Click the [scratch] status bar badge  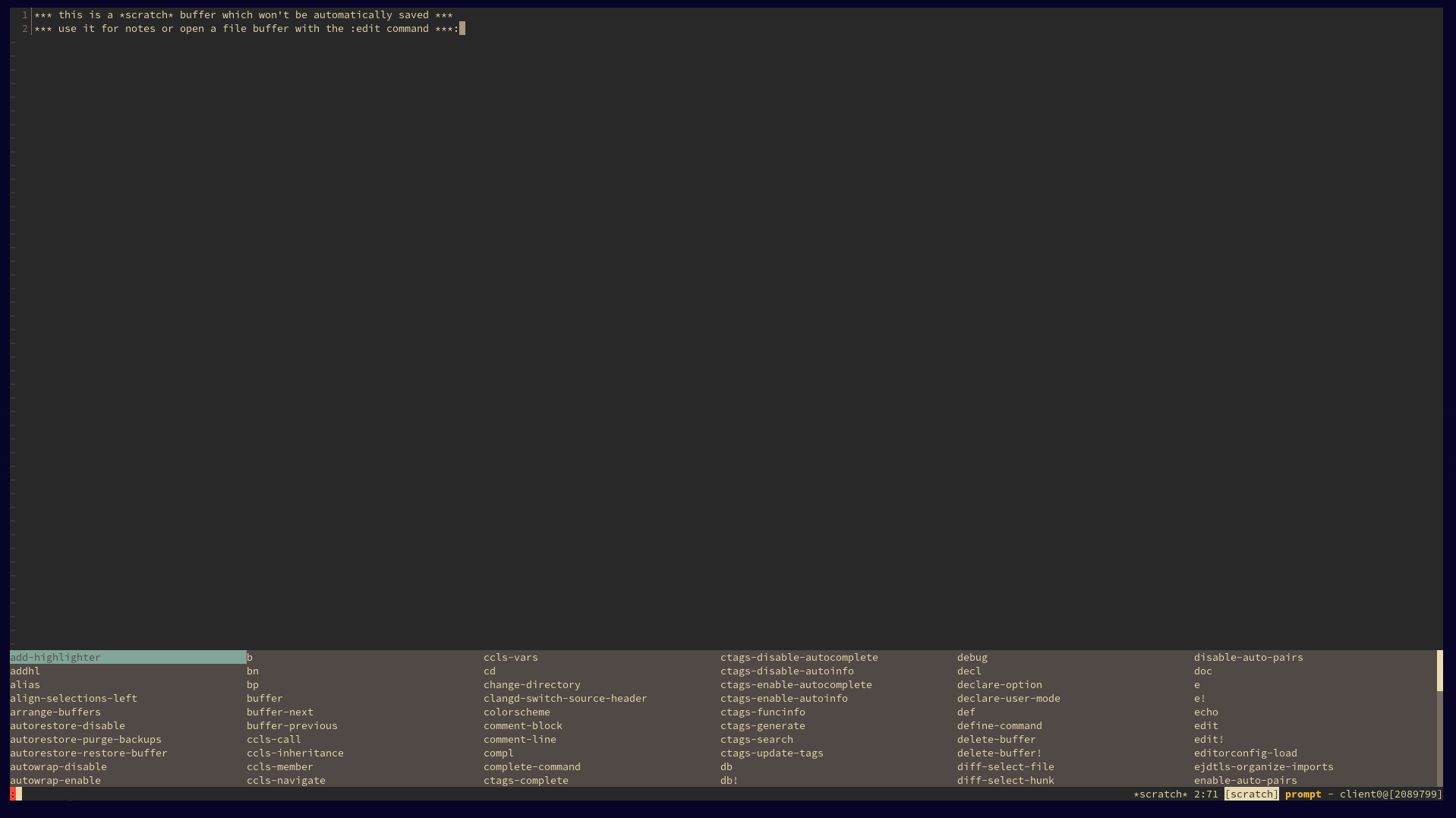coord(1251,794)
